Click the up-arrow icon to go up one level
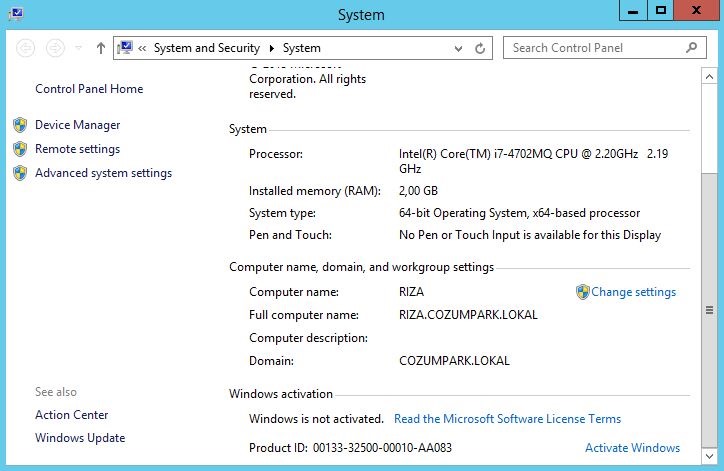 coord(101,48)
